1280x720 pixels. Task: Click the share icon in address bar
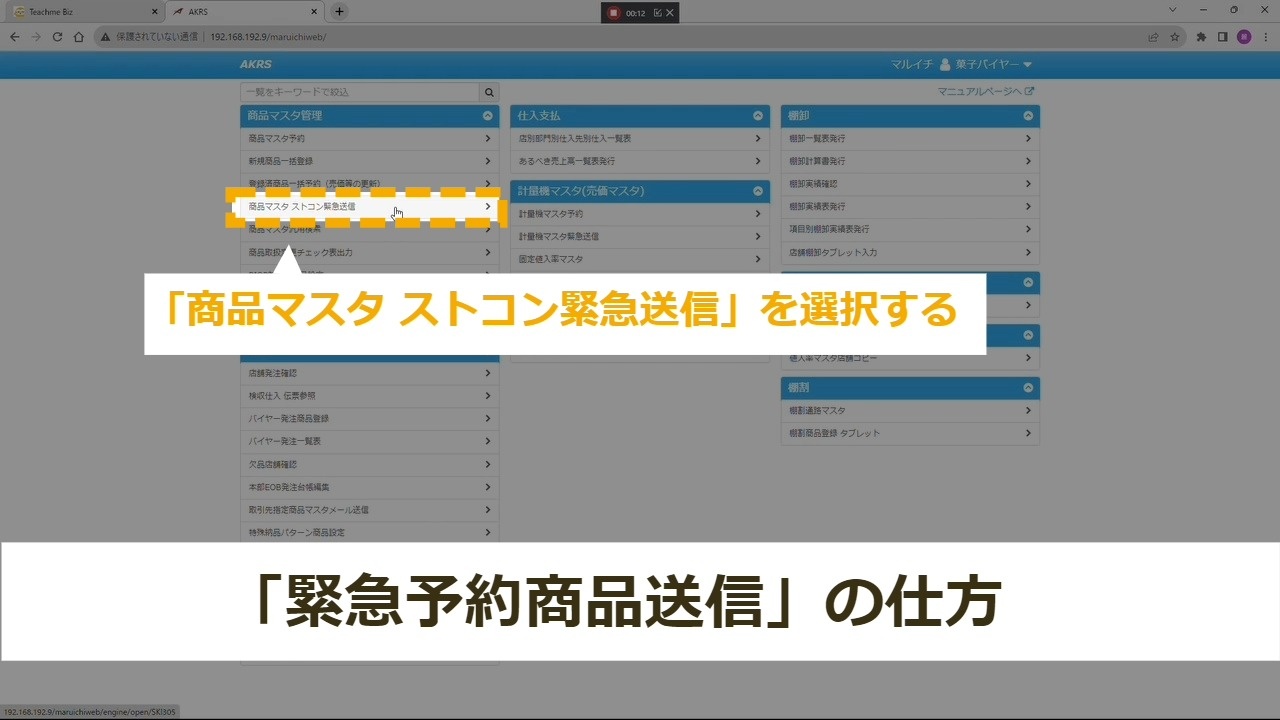pyautogui.click(x=1153, y=37)
